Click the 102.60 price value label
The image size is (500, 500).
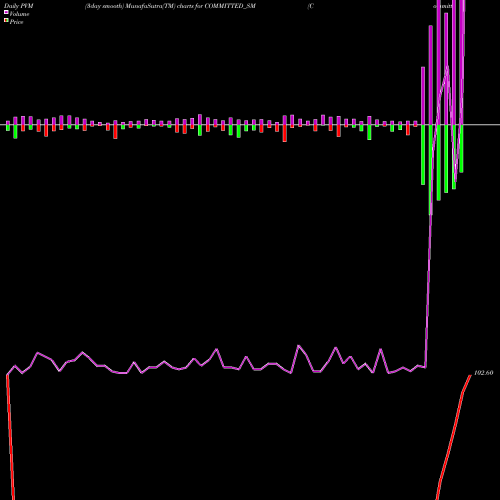(x=483, y=373)
